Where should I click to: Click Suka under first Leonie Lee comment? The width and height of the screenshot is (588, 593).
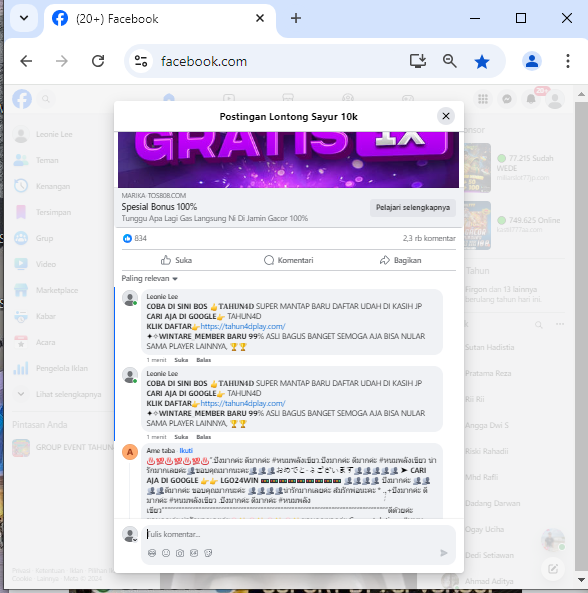click(181, 360)
